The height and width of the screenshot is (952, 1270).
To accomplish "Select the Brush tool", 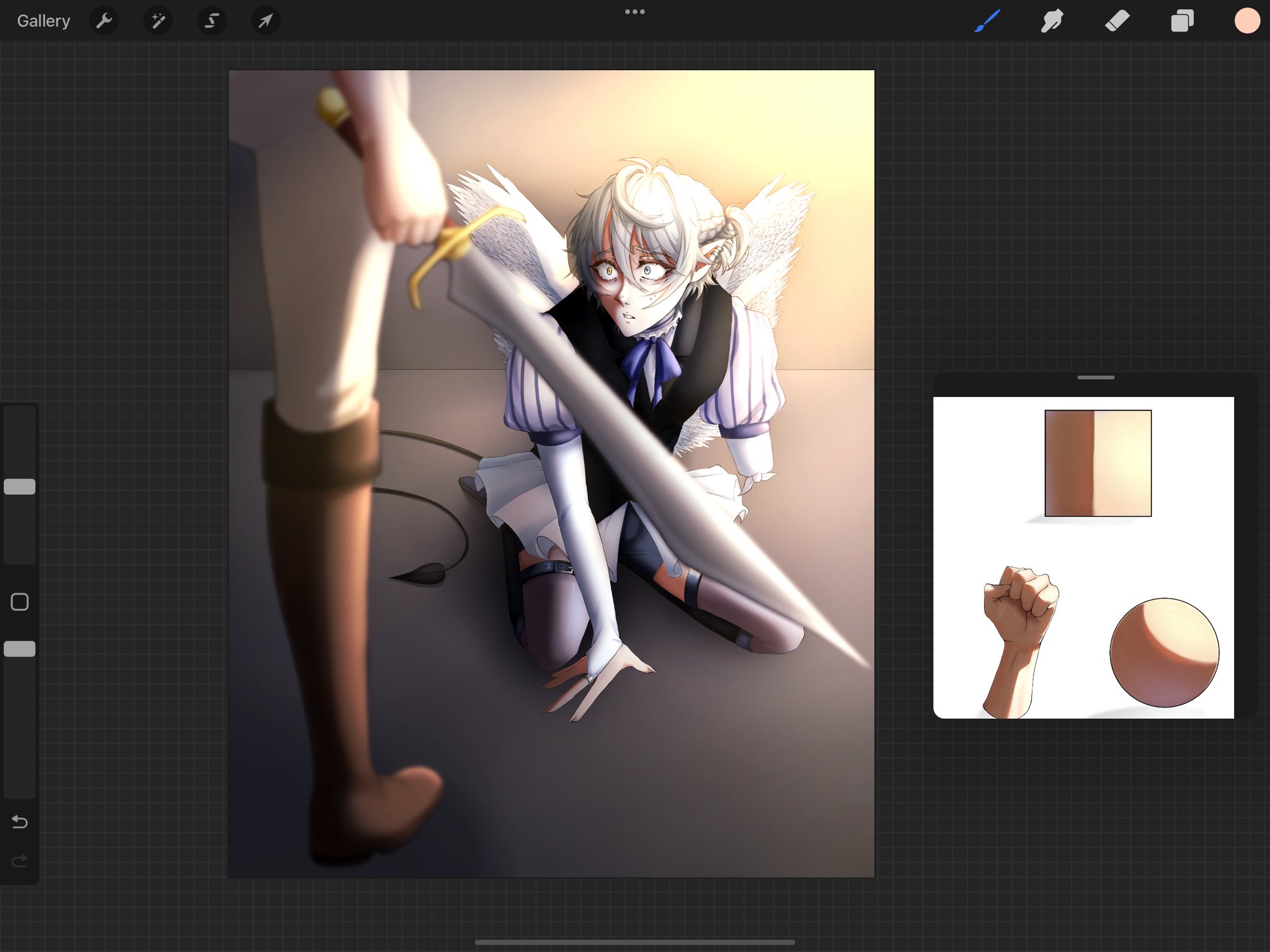I will 987,21.
